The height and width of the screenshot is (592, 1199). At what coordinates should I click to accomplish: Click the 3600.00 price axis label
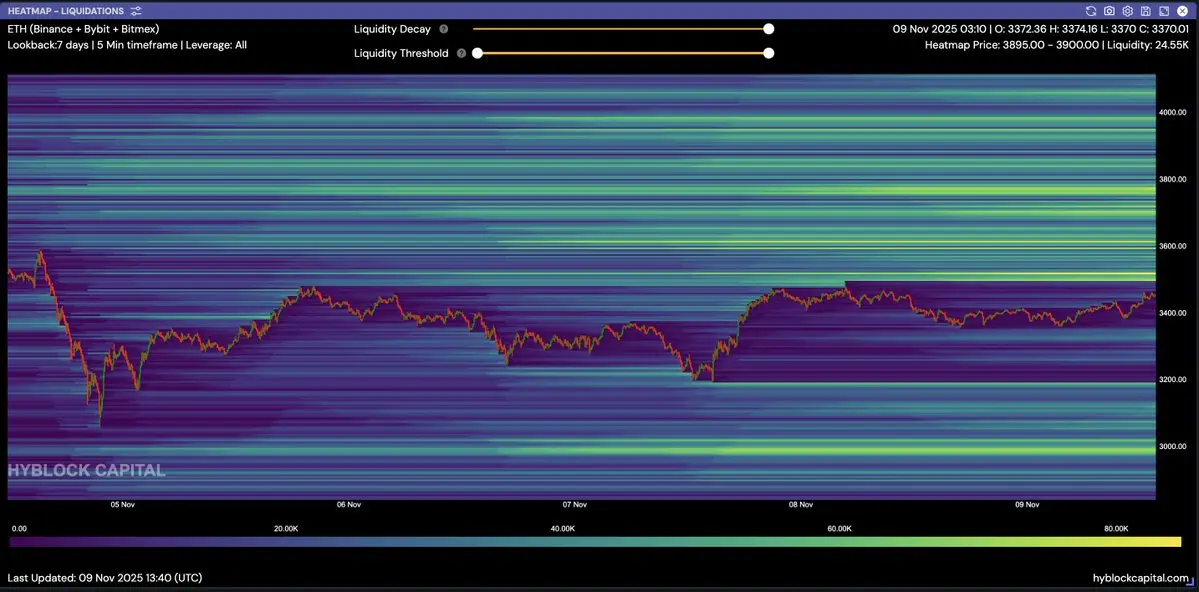click(1172, 246)
